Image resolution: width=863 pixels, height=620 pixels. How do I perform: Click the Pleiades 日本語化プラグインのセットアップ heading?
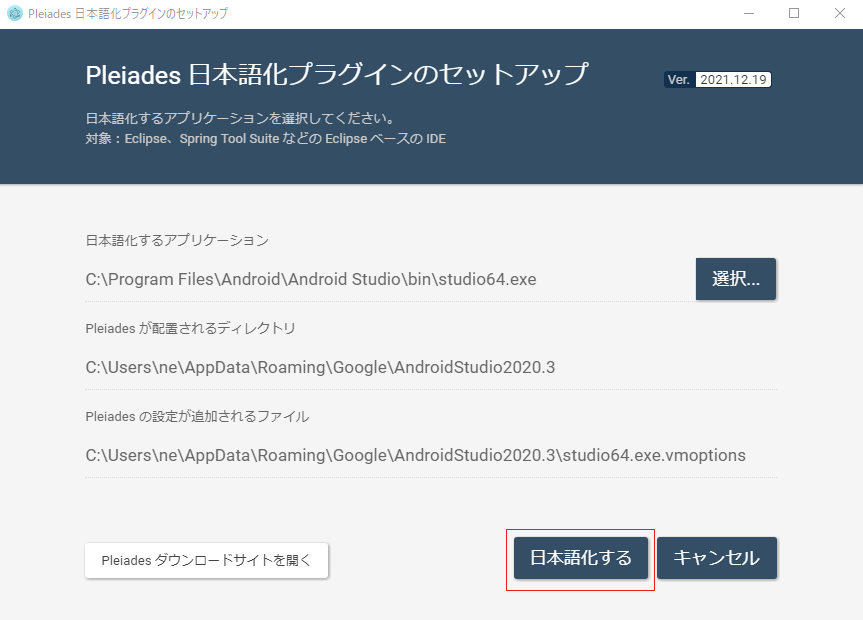click(x=337, y=74)
